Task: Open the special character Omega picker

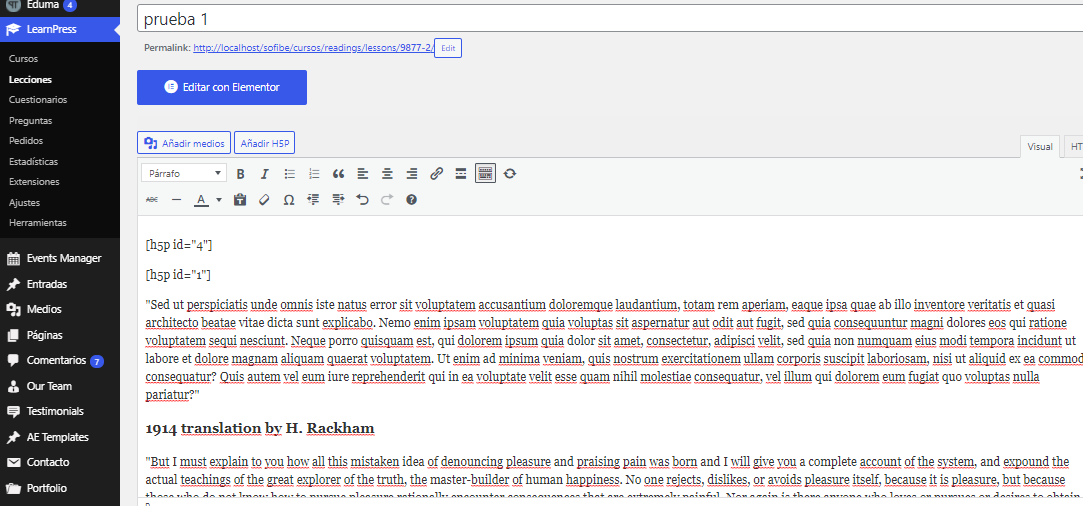Action: coord(289,200)
